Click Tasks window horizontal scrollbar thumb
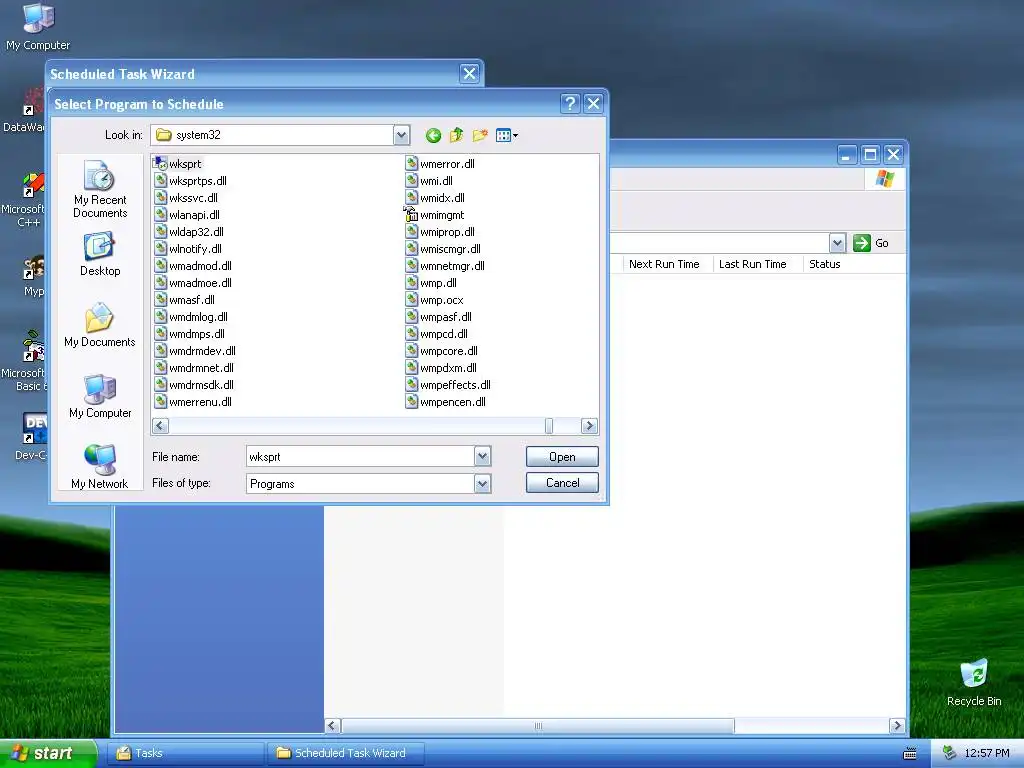This screenshot has width=1024, height=768. coord(538,726)
